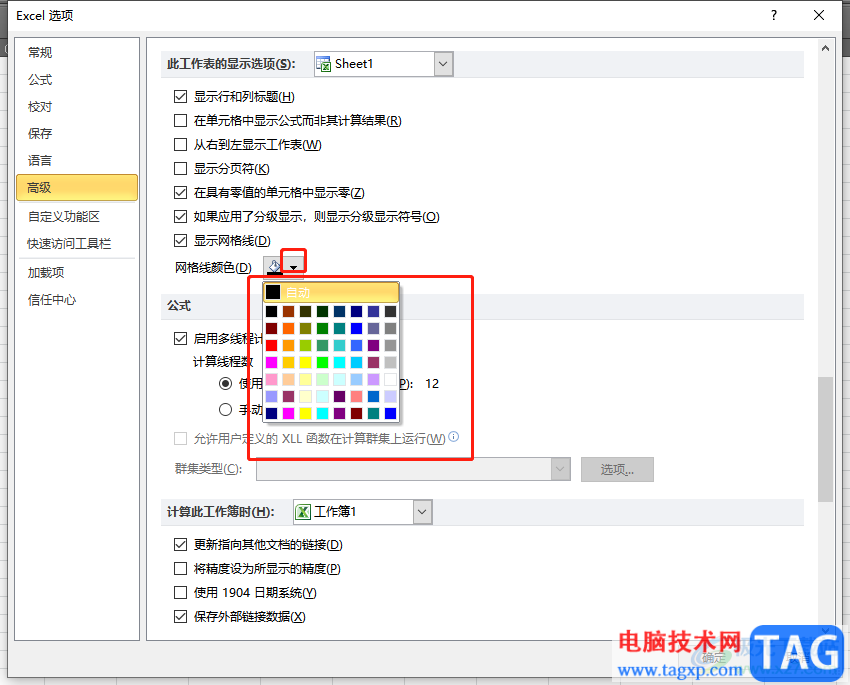Click the scroll up arrow
This screenshot has width=850, height=685.
[x=826, y=48]
